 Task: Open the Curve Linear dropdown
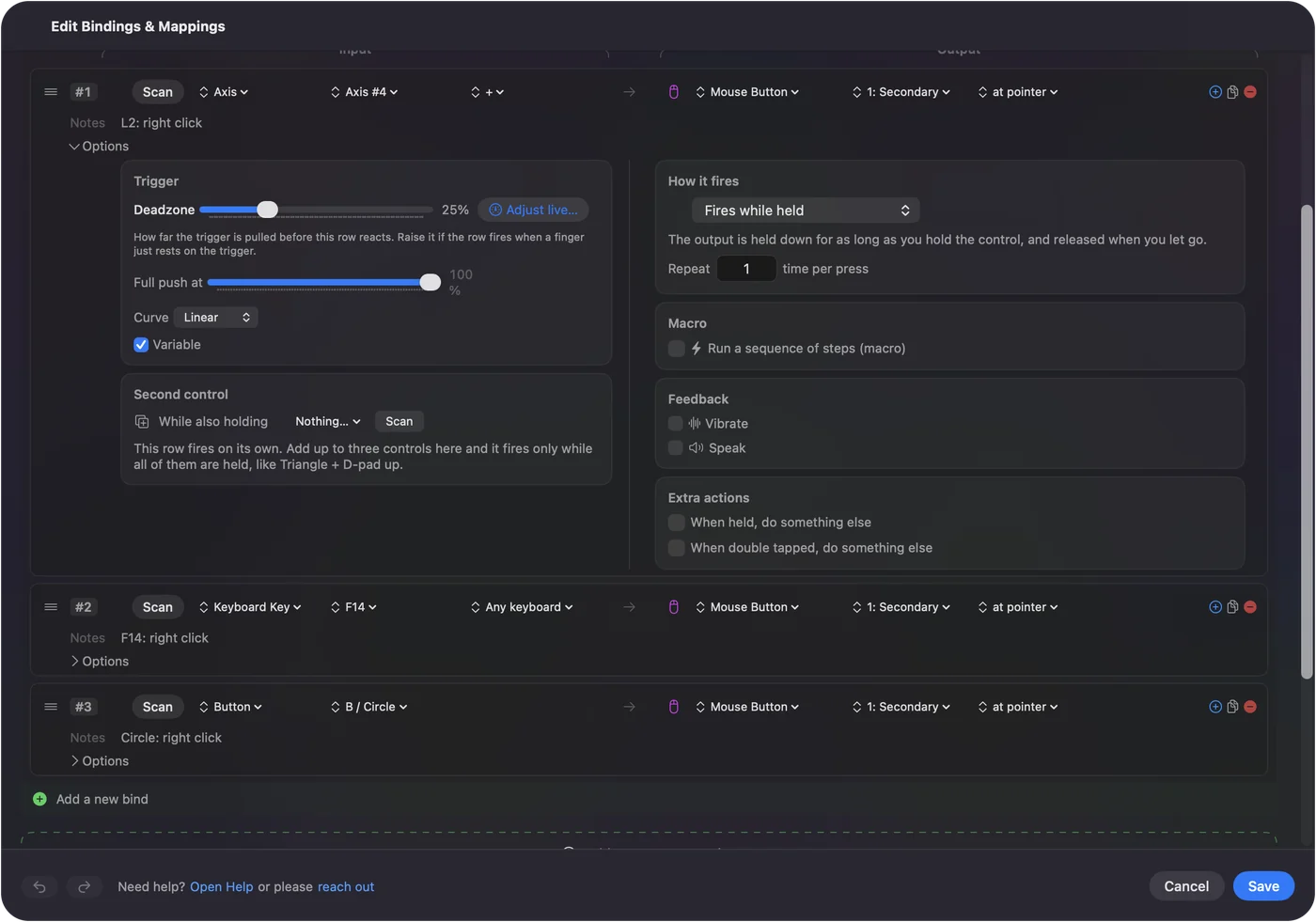[216, 318]
